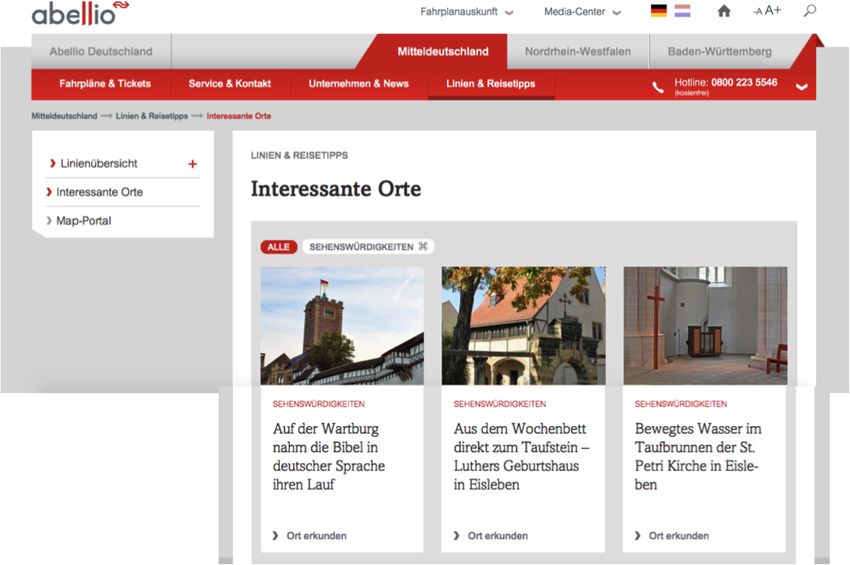Image resolution: width=850 pixels, height=565 pixels.
Task: Go to homepage via house icon
Action: [x=724, y=11]
